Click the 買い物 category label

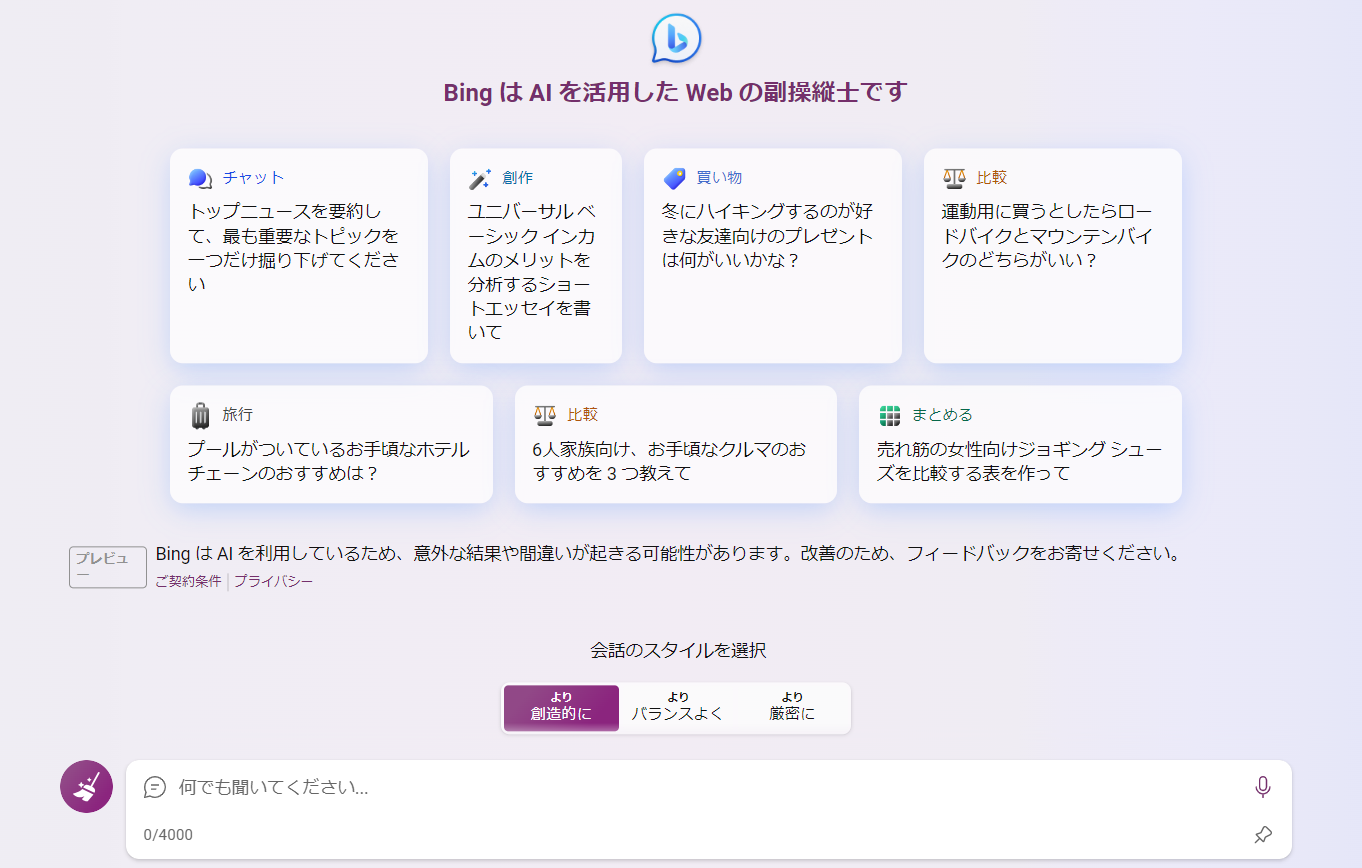(719, 178)
